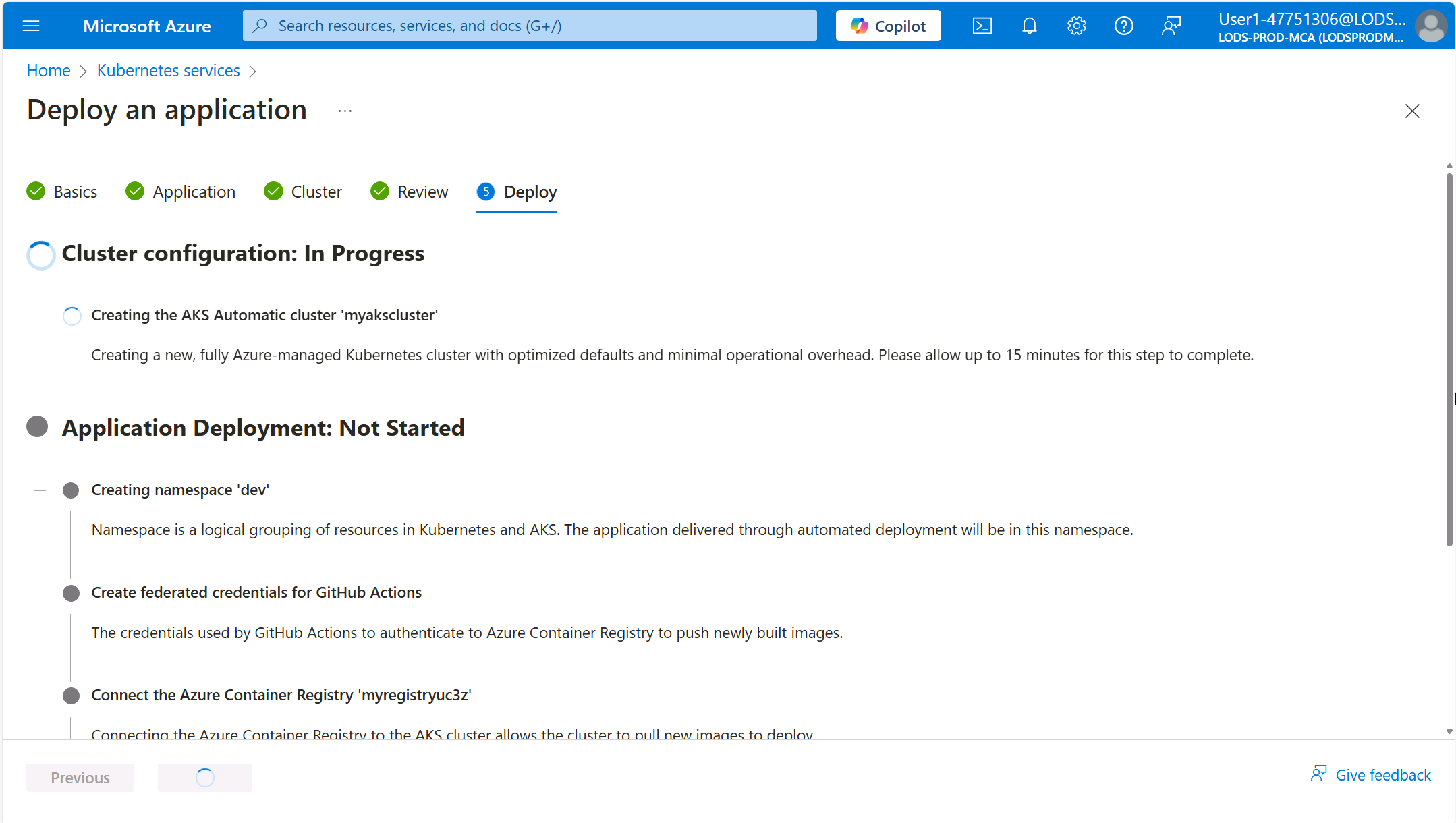1456x823 pixels.
Task: Click the Previous button
Action: coord(80,776)
